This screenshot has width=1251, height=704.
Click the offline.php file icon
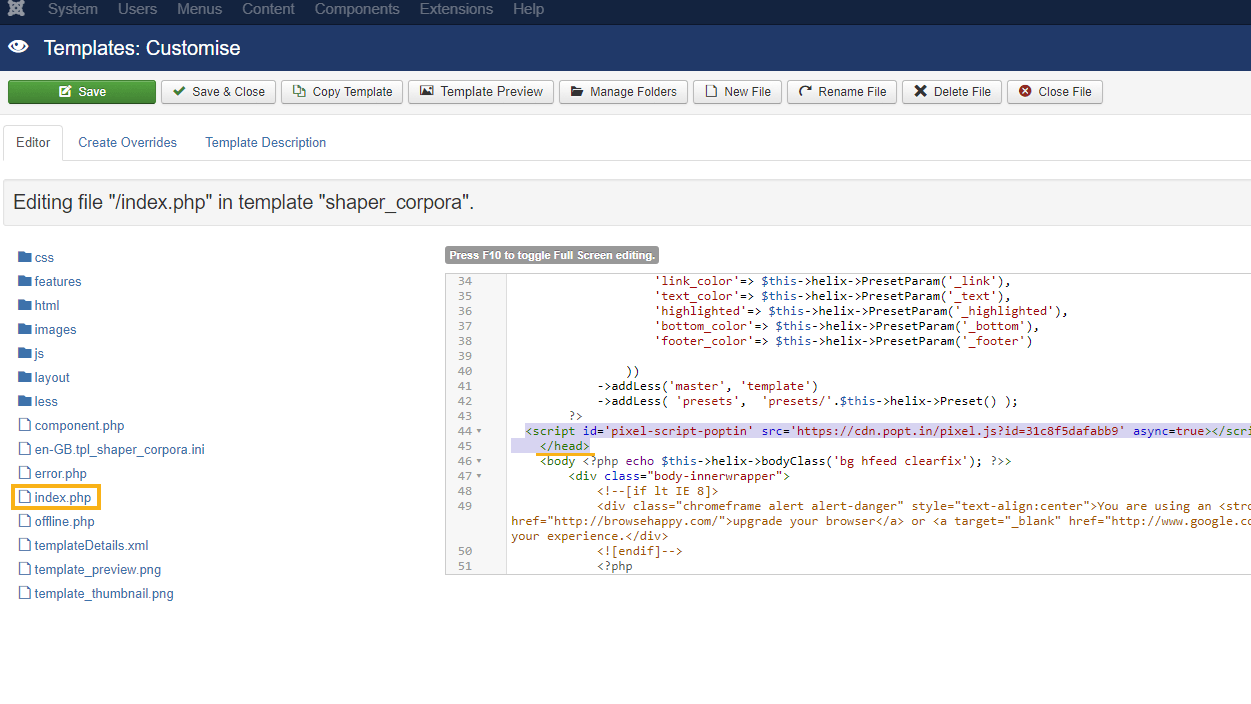click(25, 521)
